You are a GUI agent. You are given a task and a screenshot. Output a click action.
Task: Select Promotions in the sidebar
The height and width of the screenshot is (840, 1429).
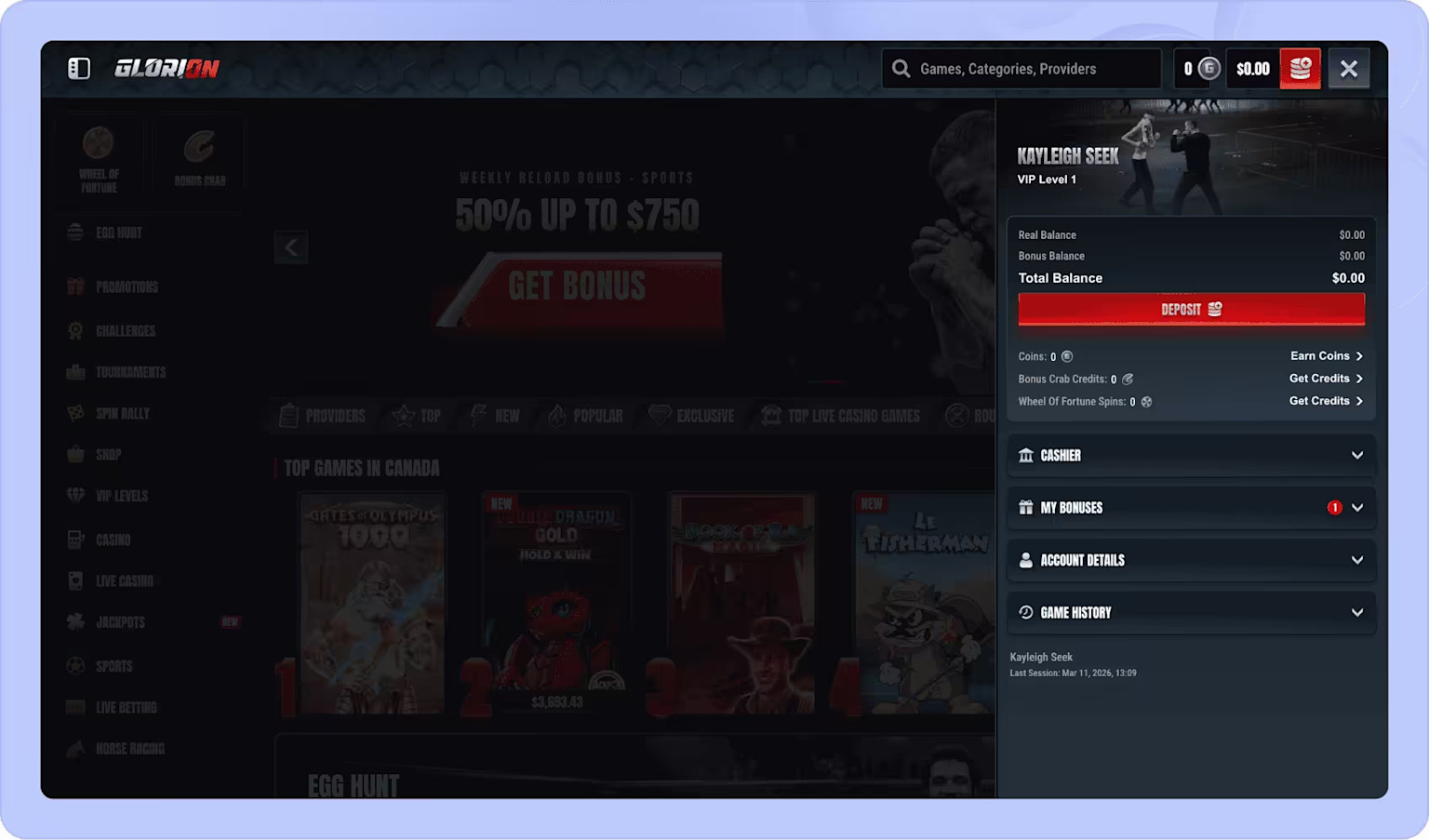click(112, 287)
